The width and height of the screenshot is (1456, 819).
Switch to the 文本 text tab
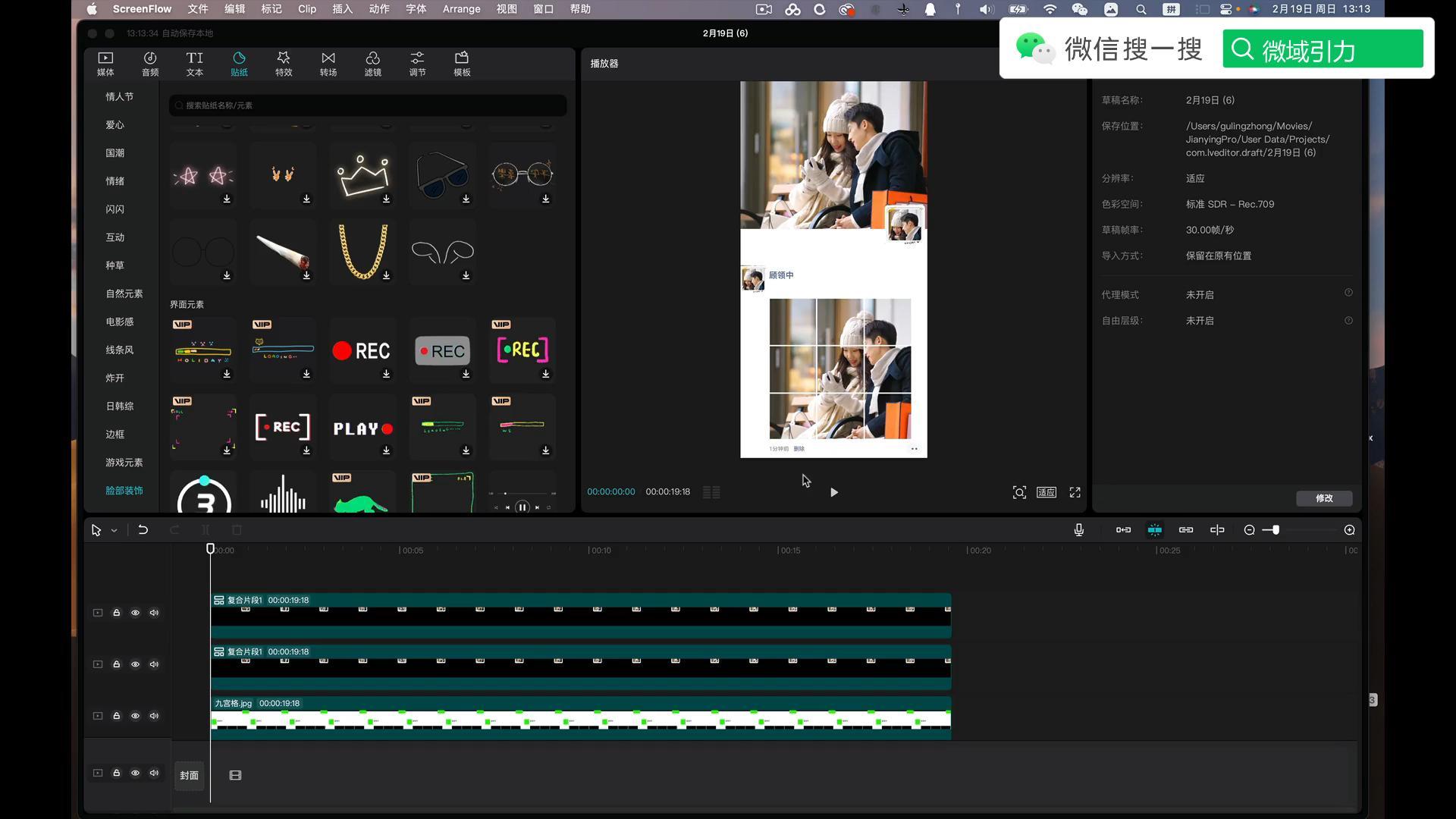click(x=195, y=64)
